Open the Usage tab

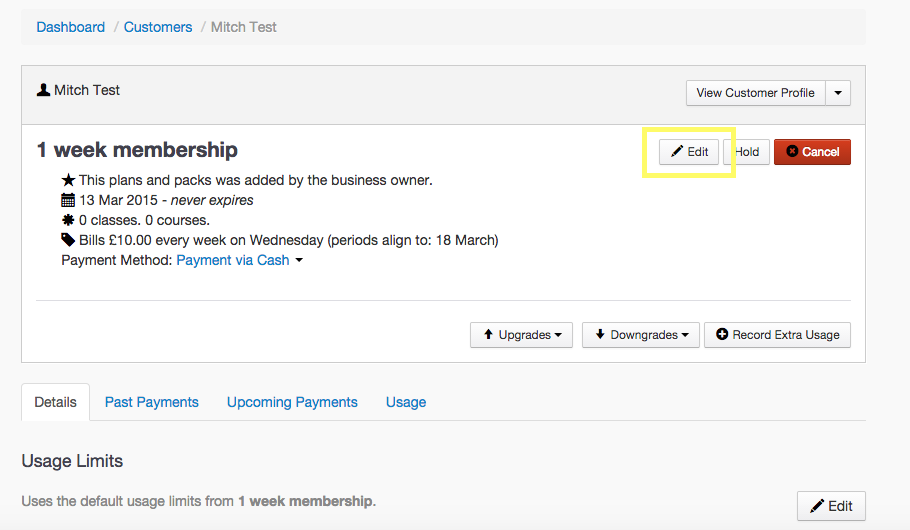point(406,402)
